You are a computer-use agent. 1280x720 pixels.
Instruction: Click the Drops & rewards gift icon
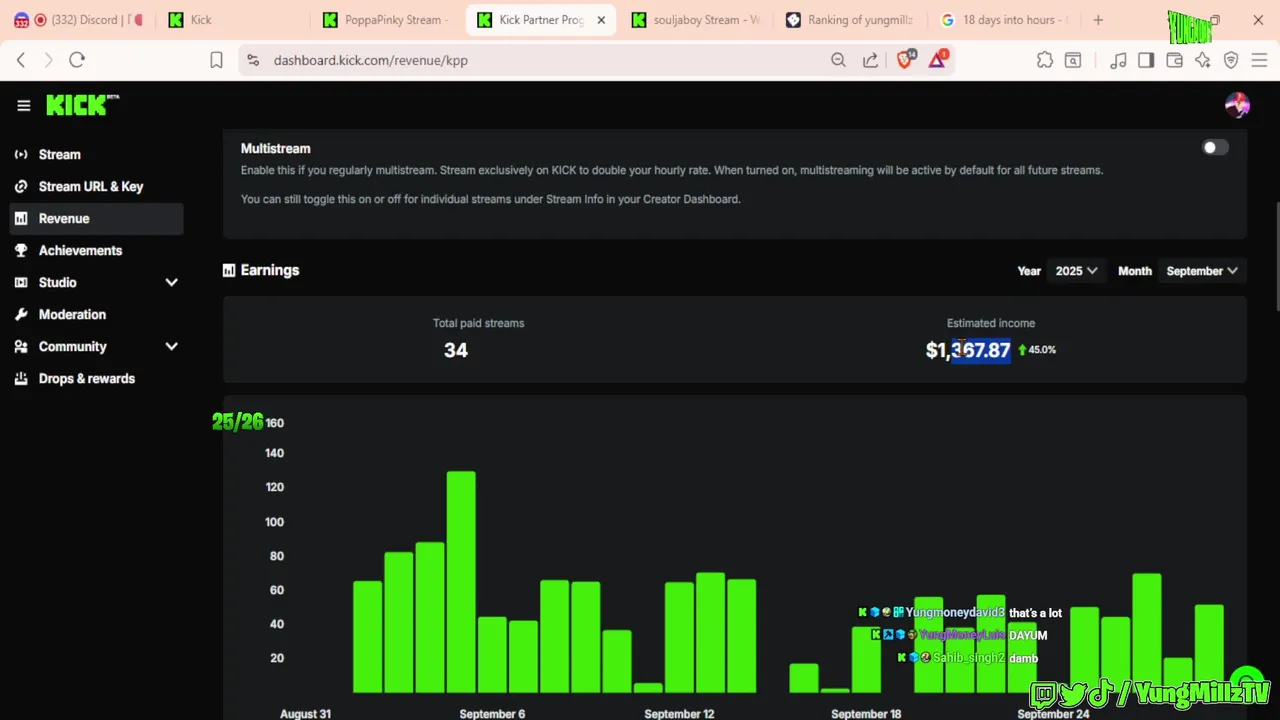[21, 378]
